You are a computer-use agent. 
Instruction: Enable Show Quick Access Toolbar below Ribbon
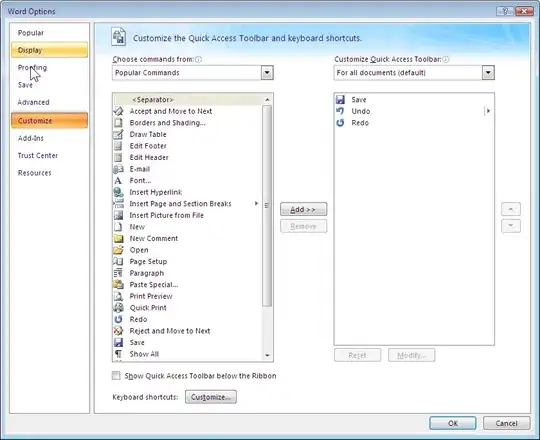tap(116, 375)
